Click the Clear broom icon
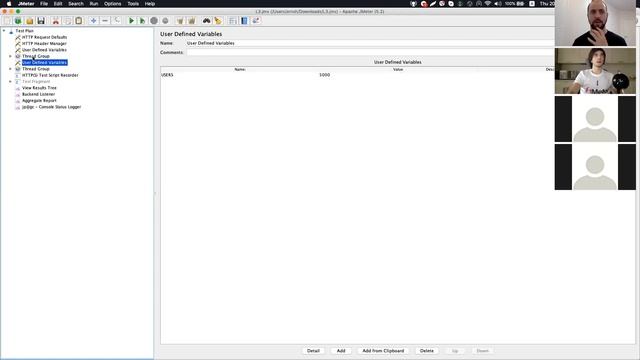This screenshot has height=360, width=640. coord(180,21)
